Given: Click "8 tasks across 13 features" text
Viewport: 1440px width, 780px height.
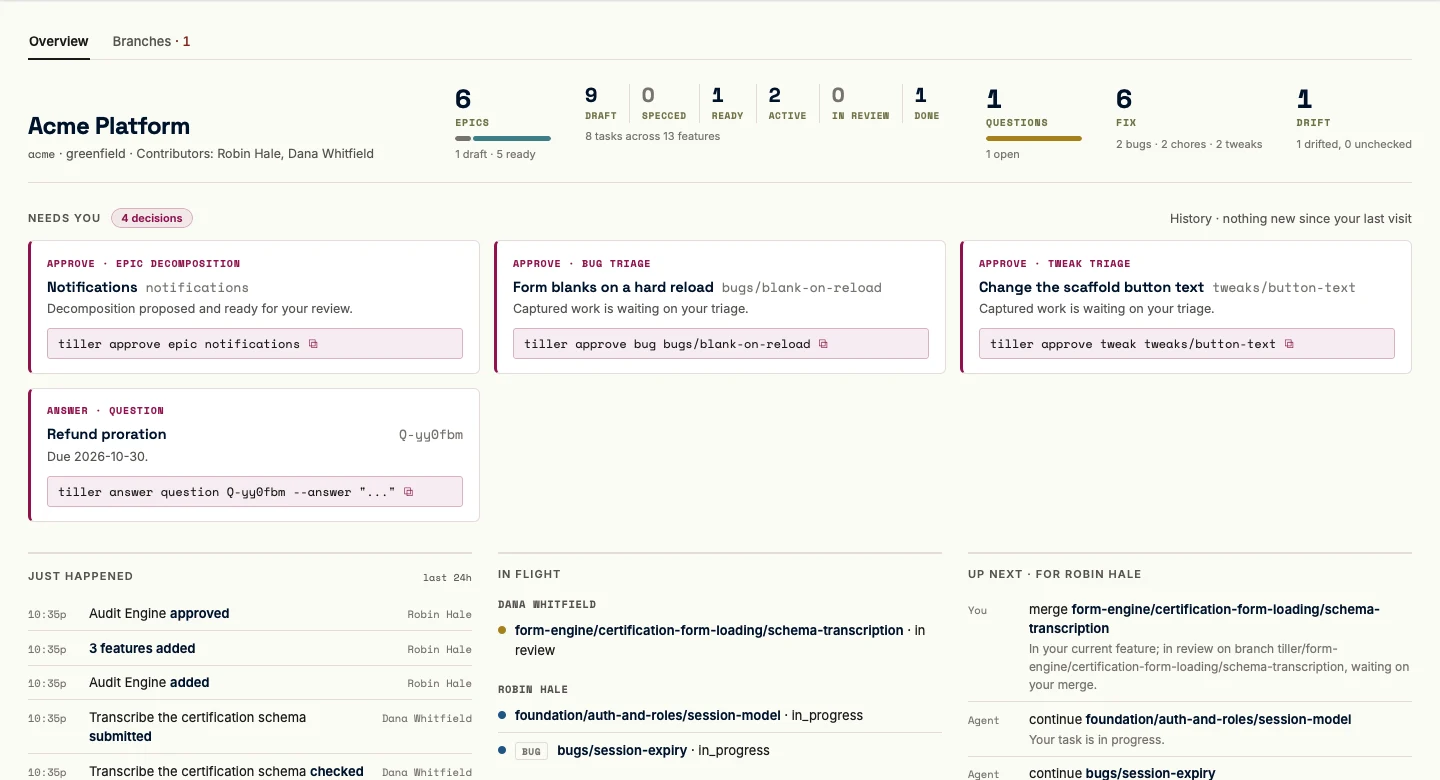Looking at the screenshot, I should point(653,136).
